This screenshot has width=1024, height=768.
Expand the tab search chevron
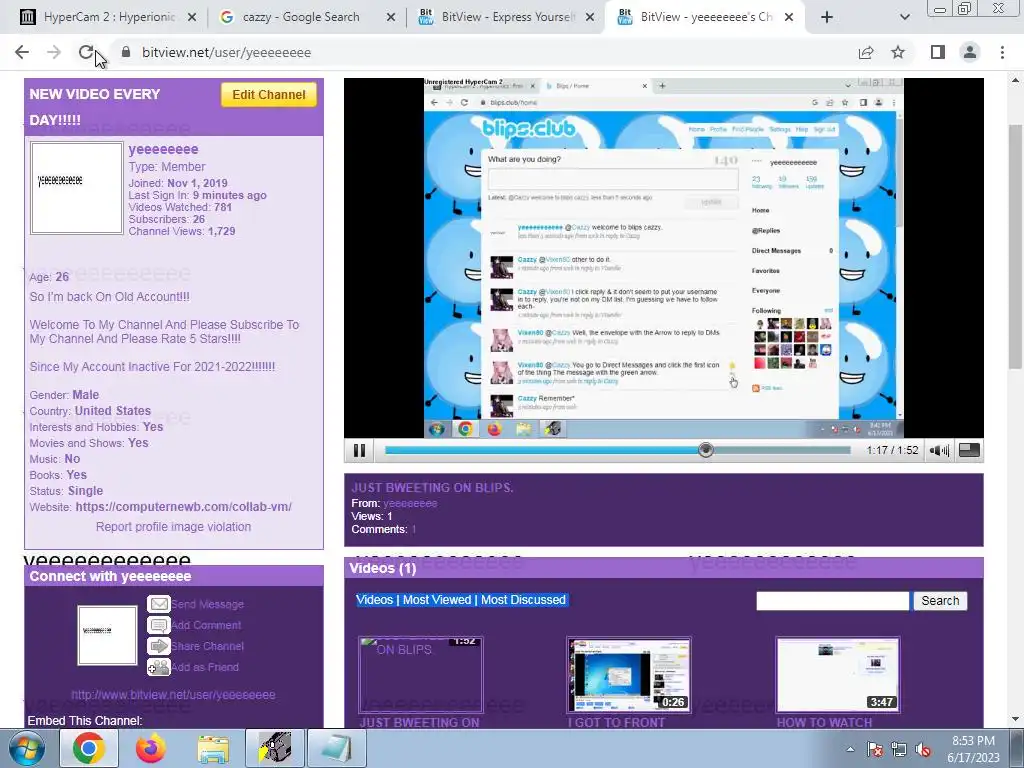click(904, 17)
